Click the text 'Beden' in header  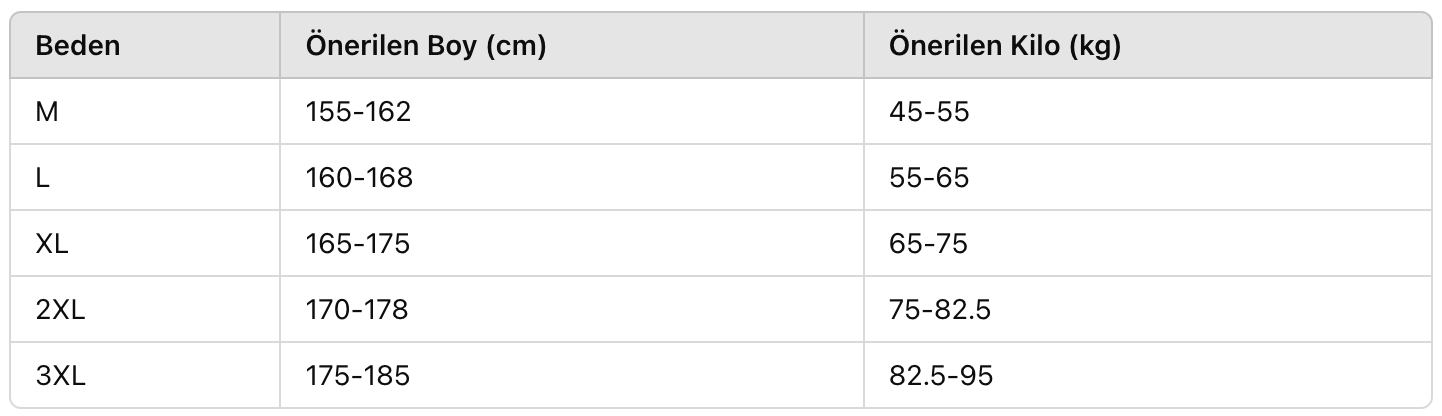(78, 46)
